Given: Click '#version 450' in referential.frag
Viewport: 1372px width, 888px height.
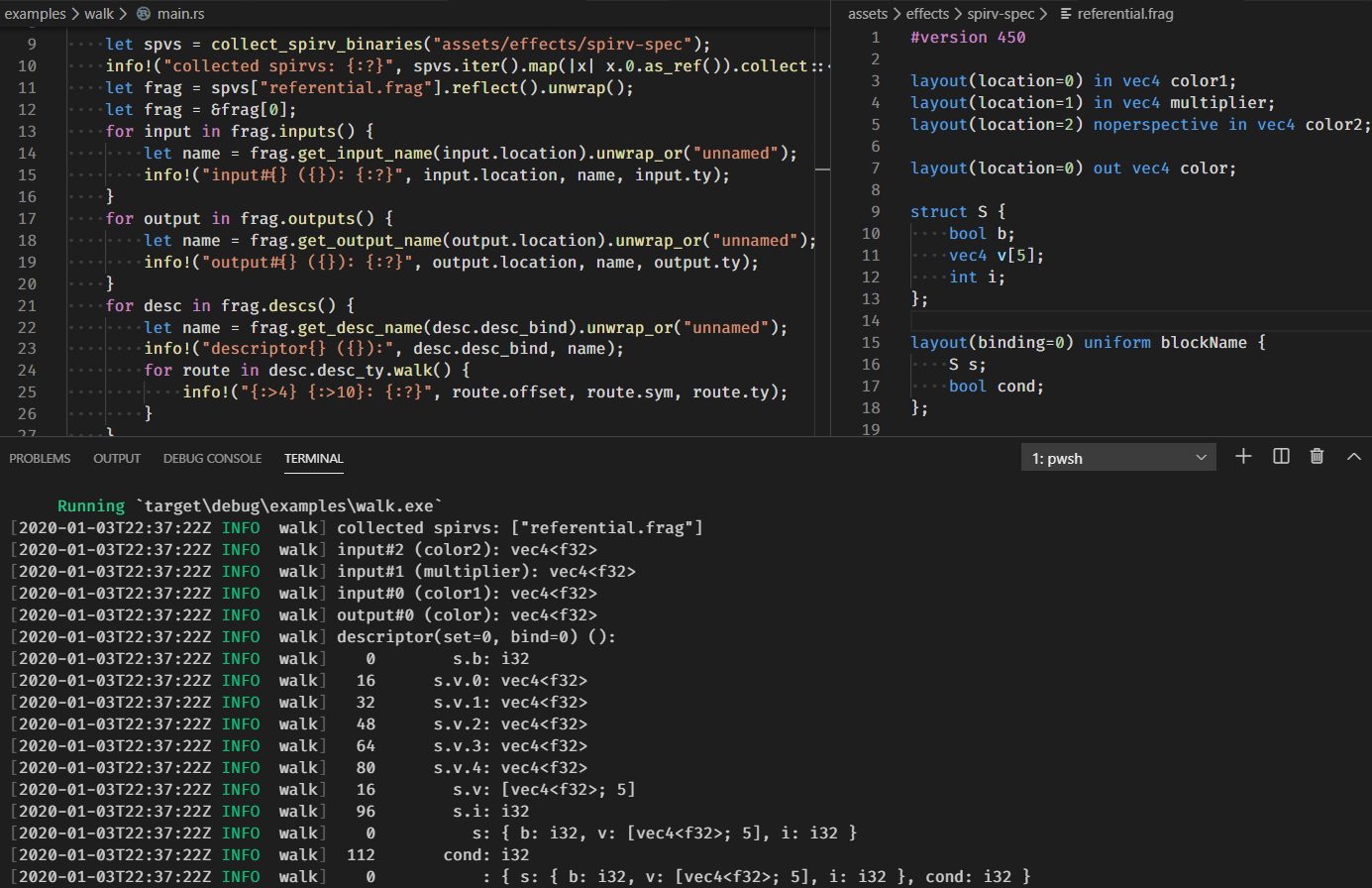Looking at the screenshot, I should [968, 37].
